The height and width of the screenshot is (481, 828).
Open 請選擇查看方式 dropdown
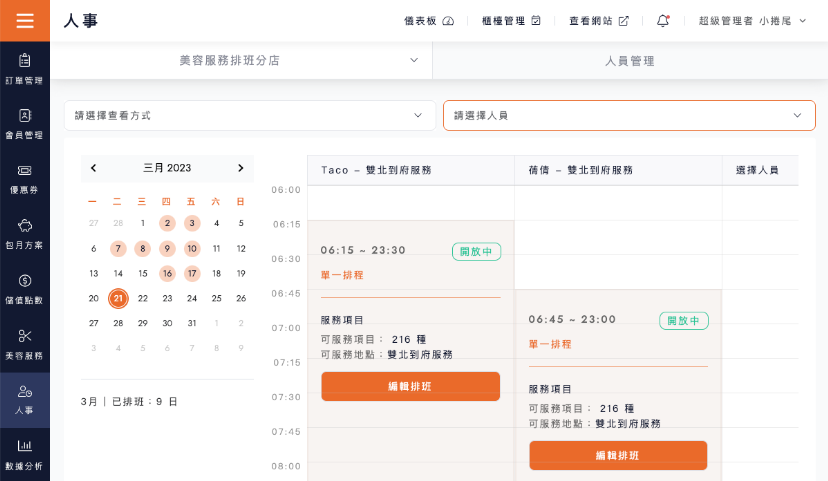click(250, 115)
